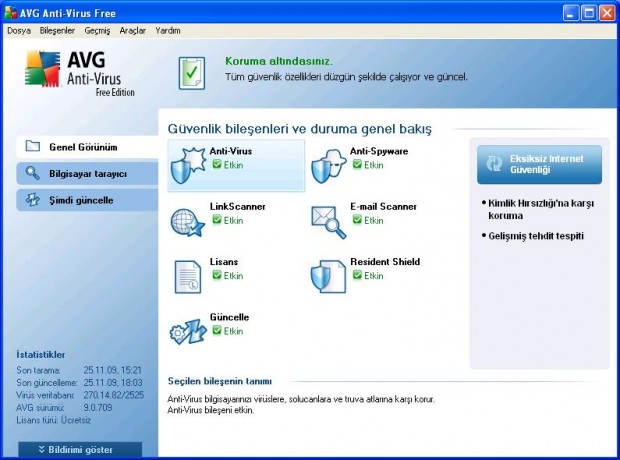The width and height of the screenshot is (620, 460).
Task: Select the Genel Görünüm tab
Action: [87, 147]
